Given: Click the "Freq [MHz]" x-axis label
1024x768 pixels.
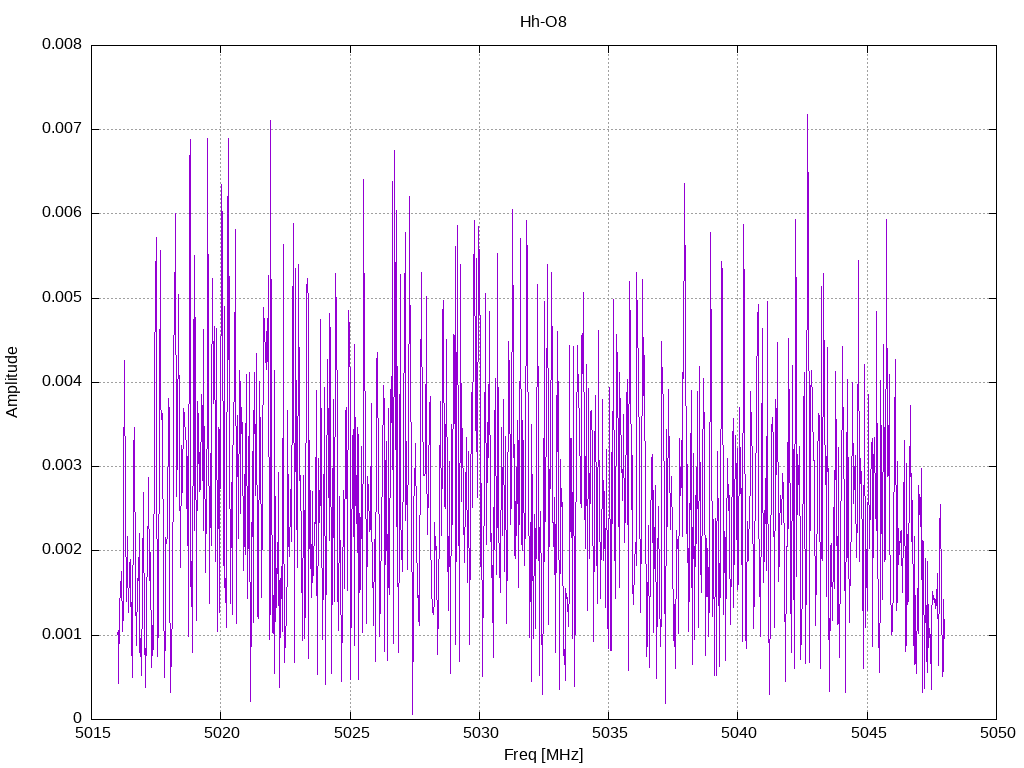Looking at the screenshot, I should pyautogui.click(x=543, y=755).
